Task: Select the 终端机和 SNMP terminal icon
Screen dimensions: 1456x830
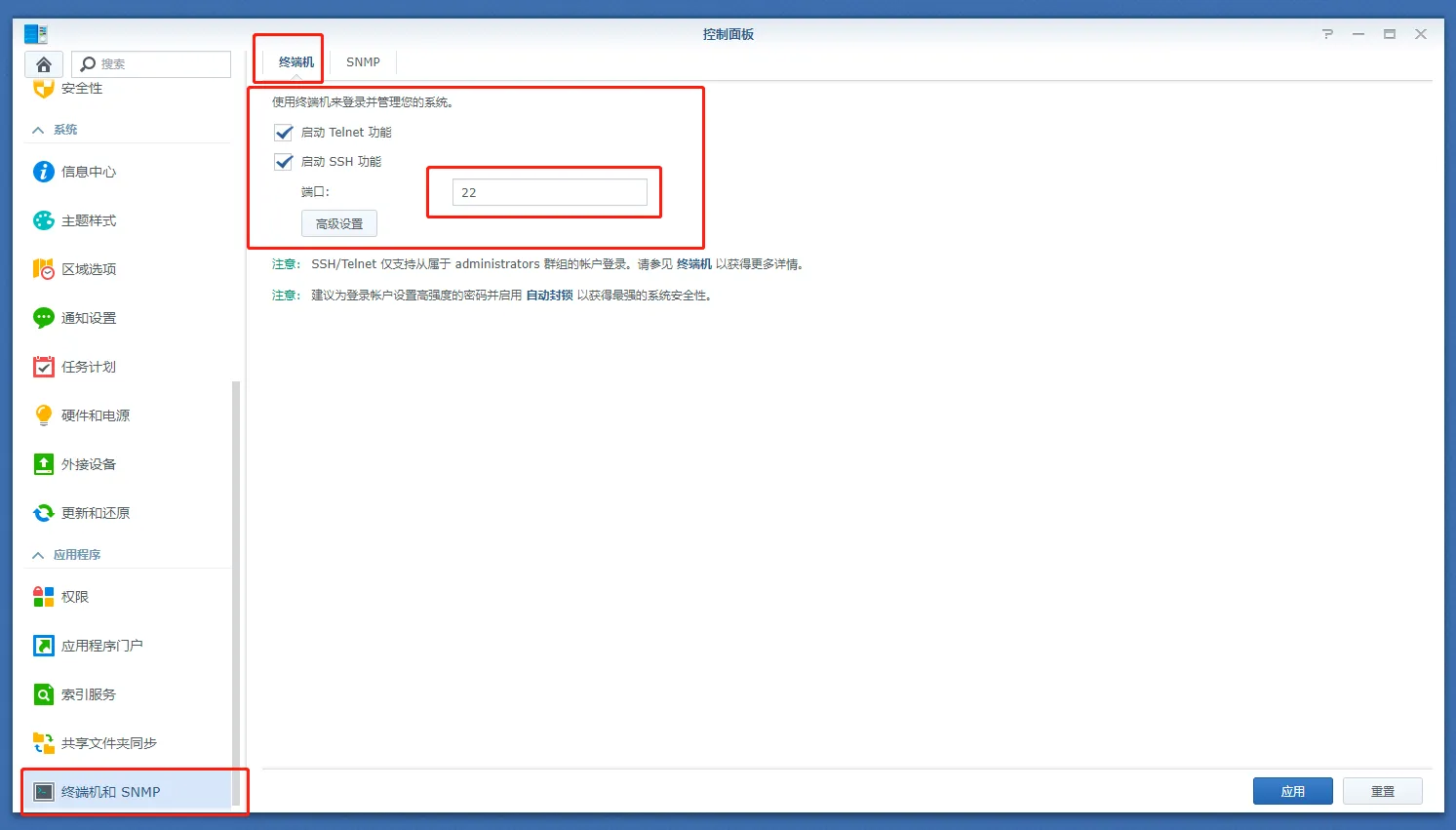Action: (x=44, y=792)
